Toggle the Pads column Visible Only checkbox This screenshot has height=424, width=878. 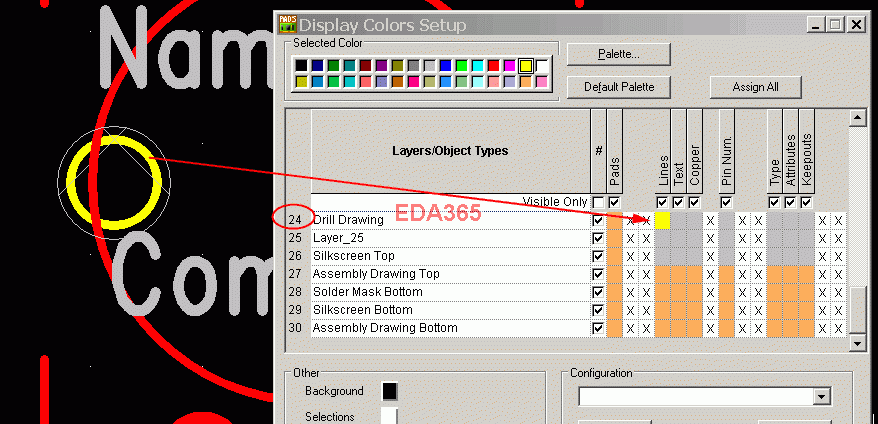coord(614,202)
